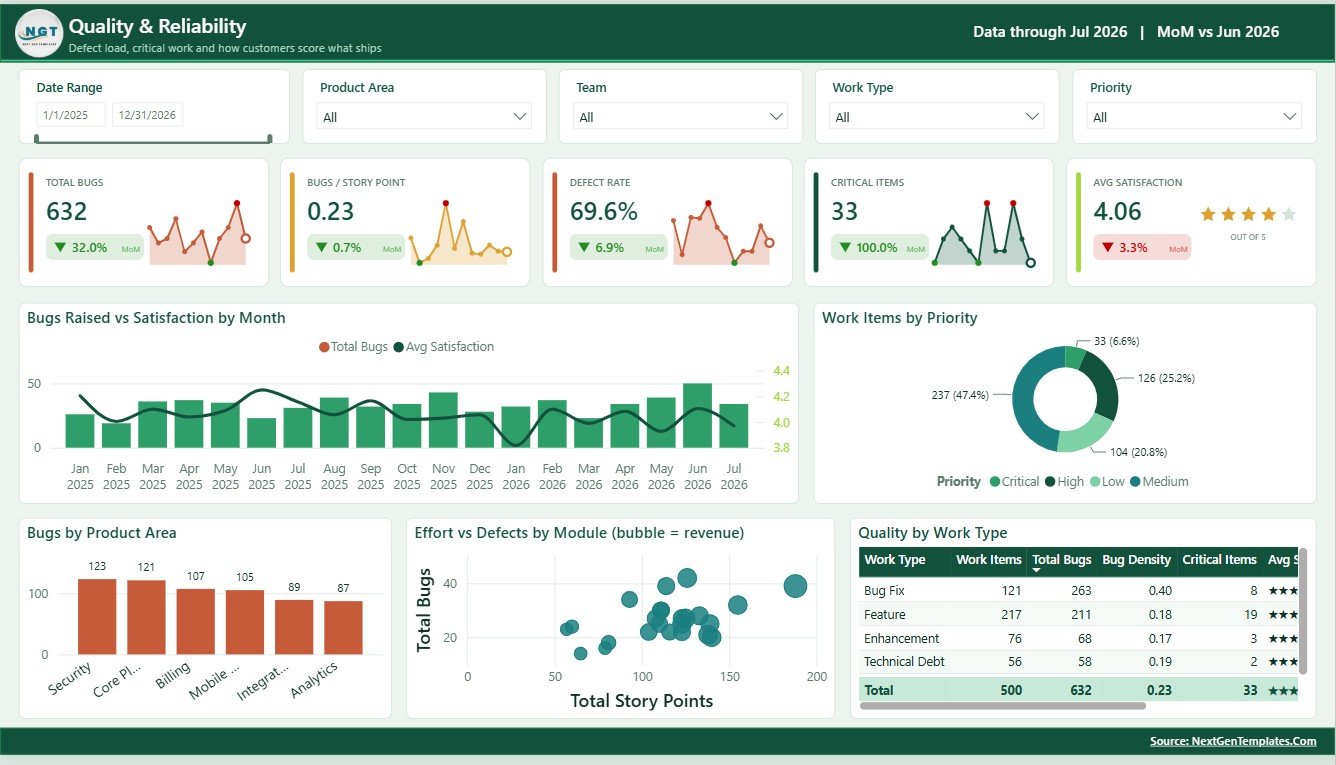Click the Critical legend marker in Priority legend

994,482
